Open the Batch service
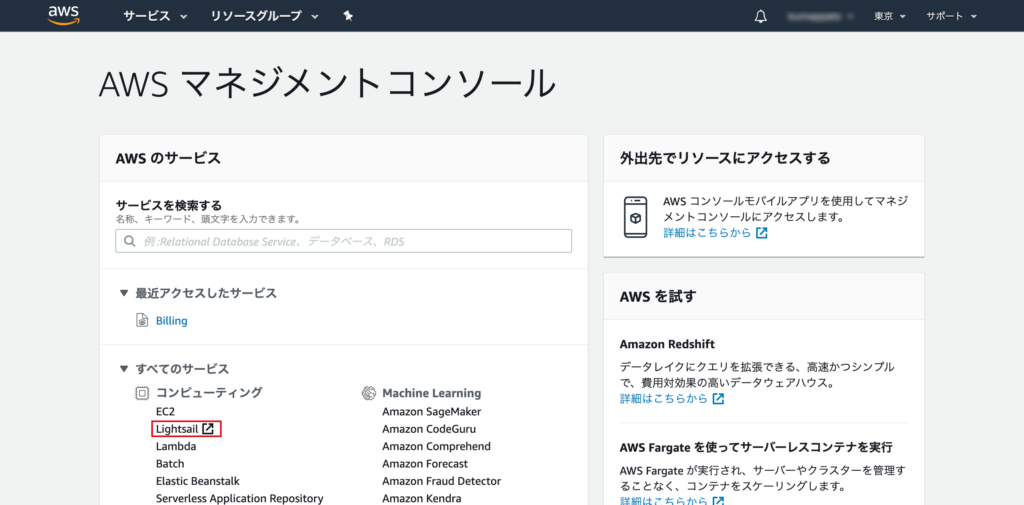 coord(170,464)
